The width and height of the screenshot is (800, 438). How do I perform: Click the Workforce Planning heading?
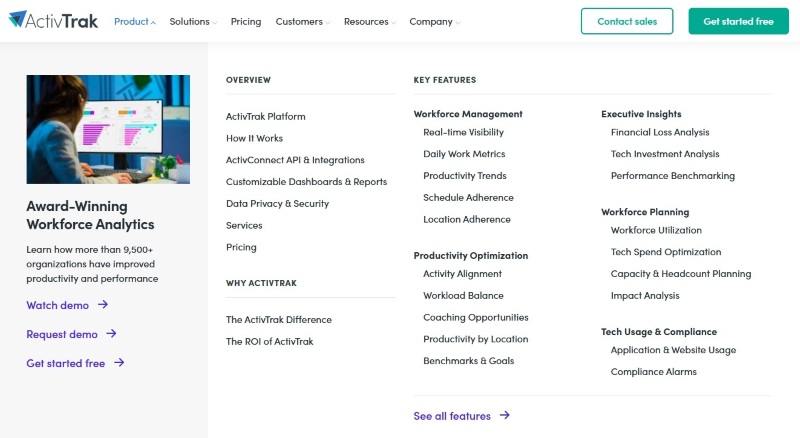click(x=645, y=212)
